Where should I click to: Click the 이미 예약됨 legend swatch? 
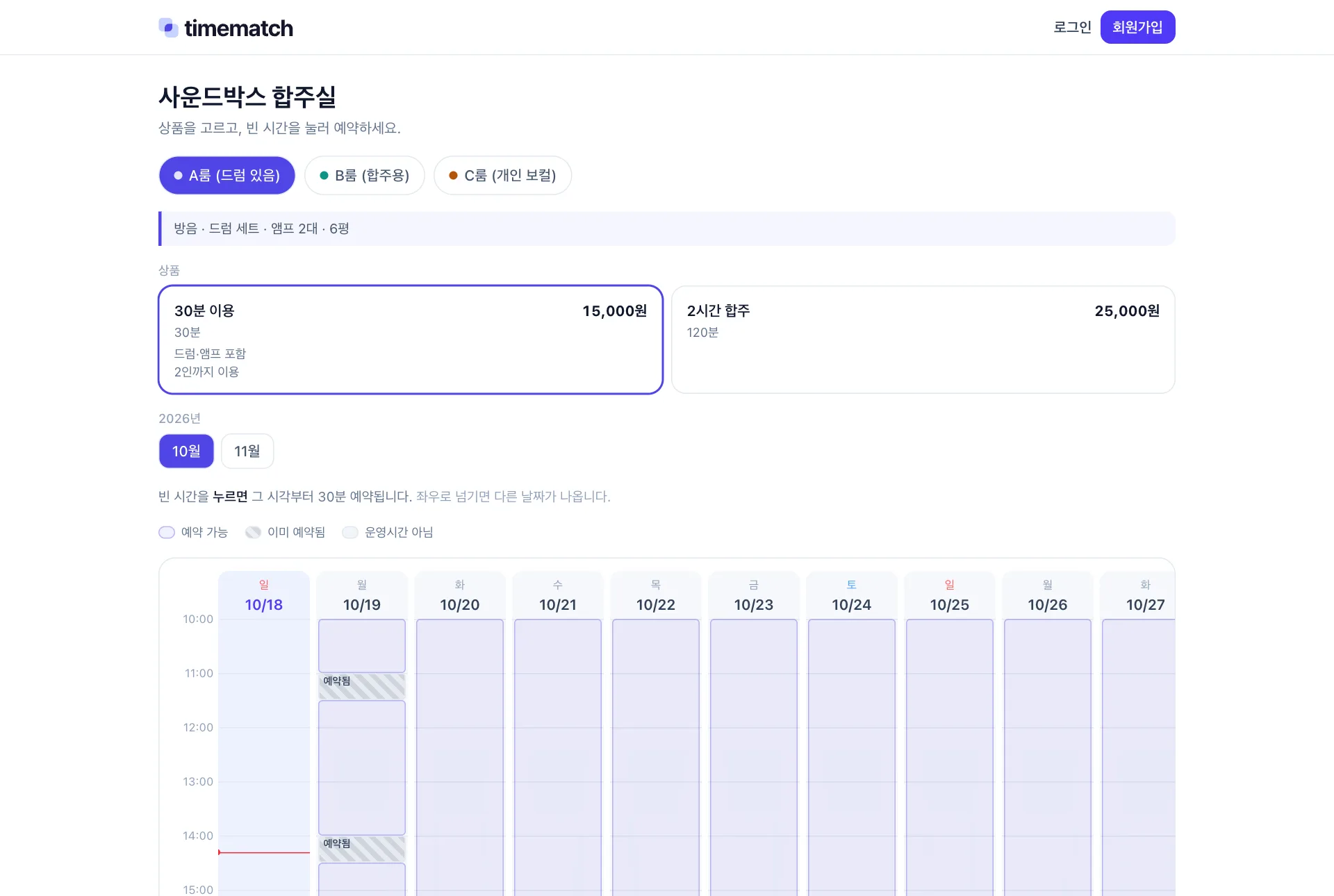click(253, 532)
